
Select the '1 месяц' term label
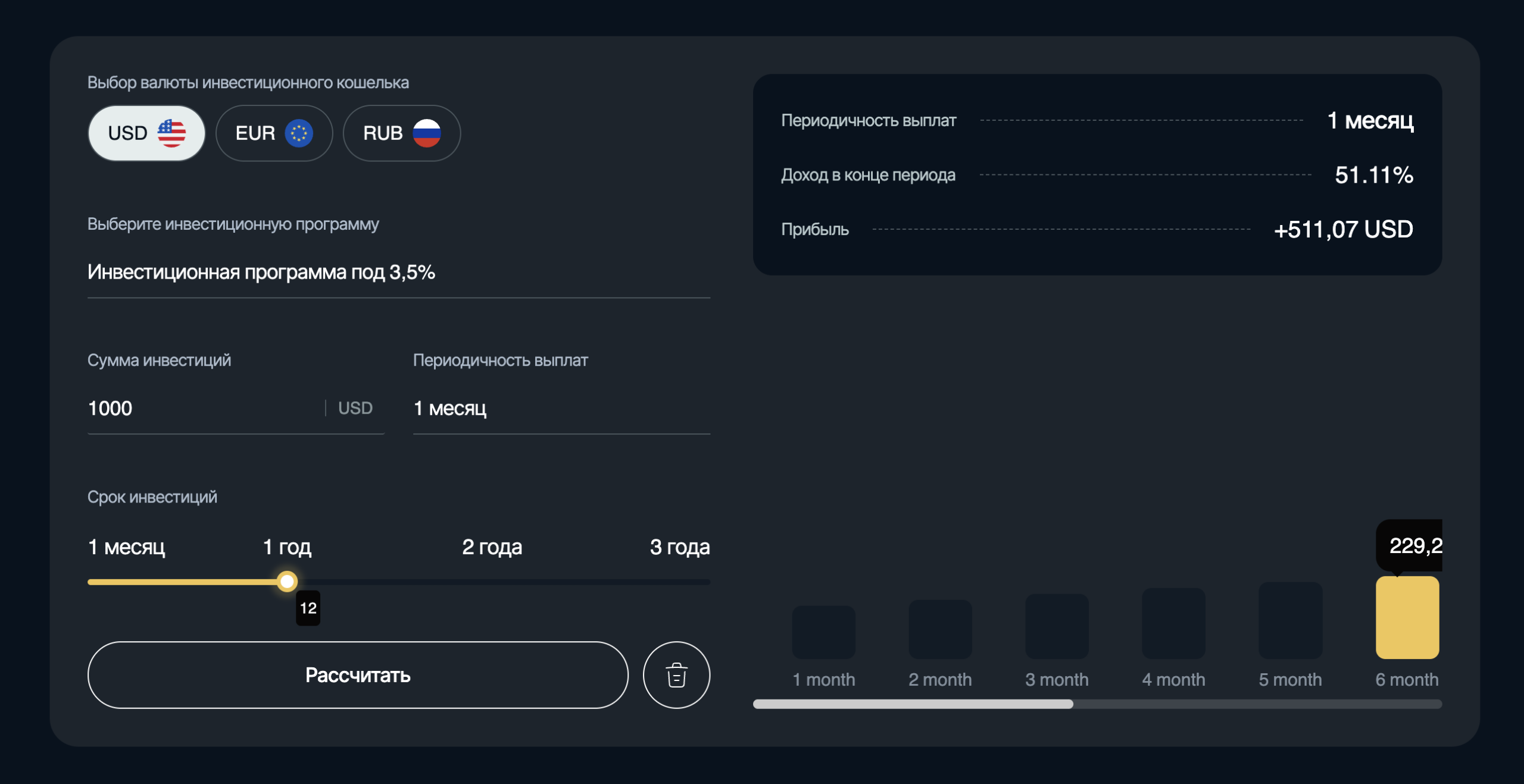click(x=126, y=546)
